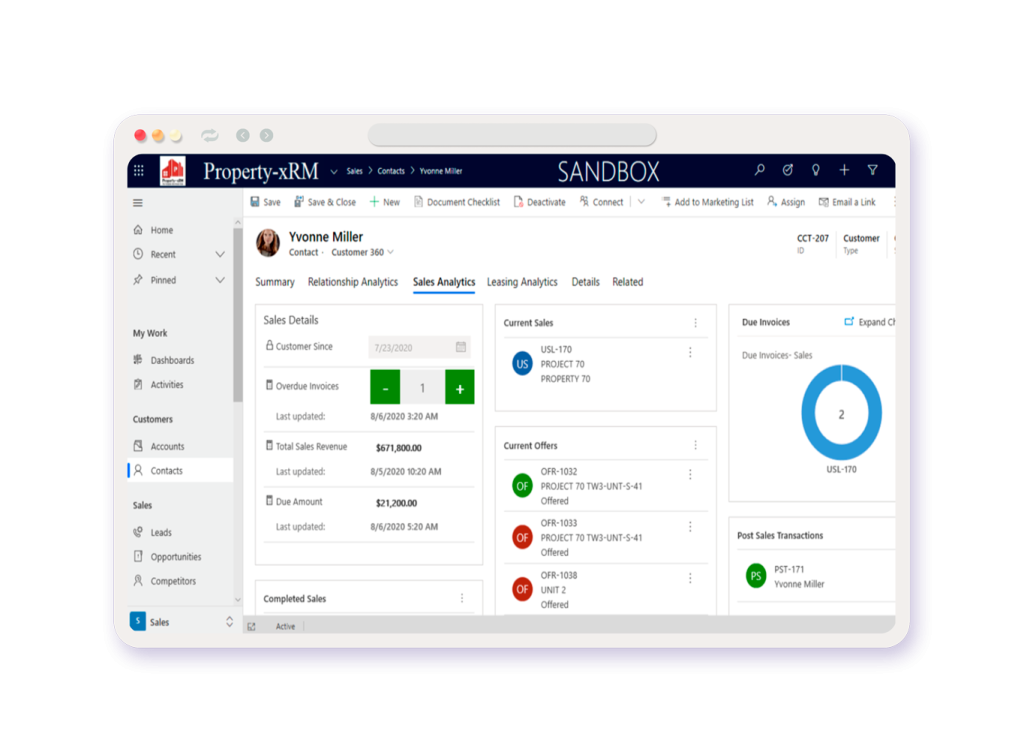The image size is (1024, 749).
Task: Expand the app name dropdown chevron
Action: pyautogui.click(x=334, y=172)
